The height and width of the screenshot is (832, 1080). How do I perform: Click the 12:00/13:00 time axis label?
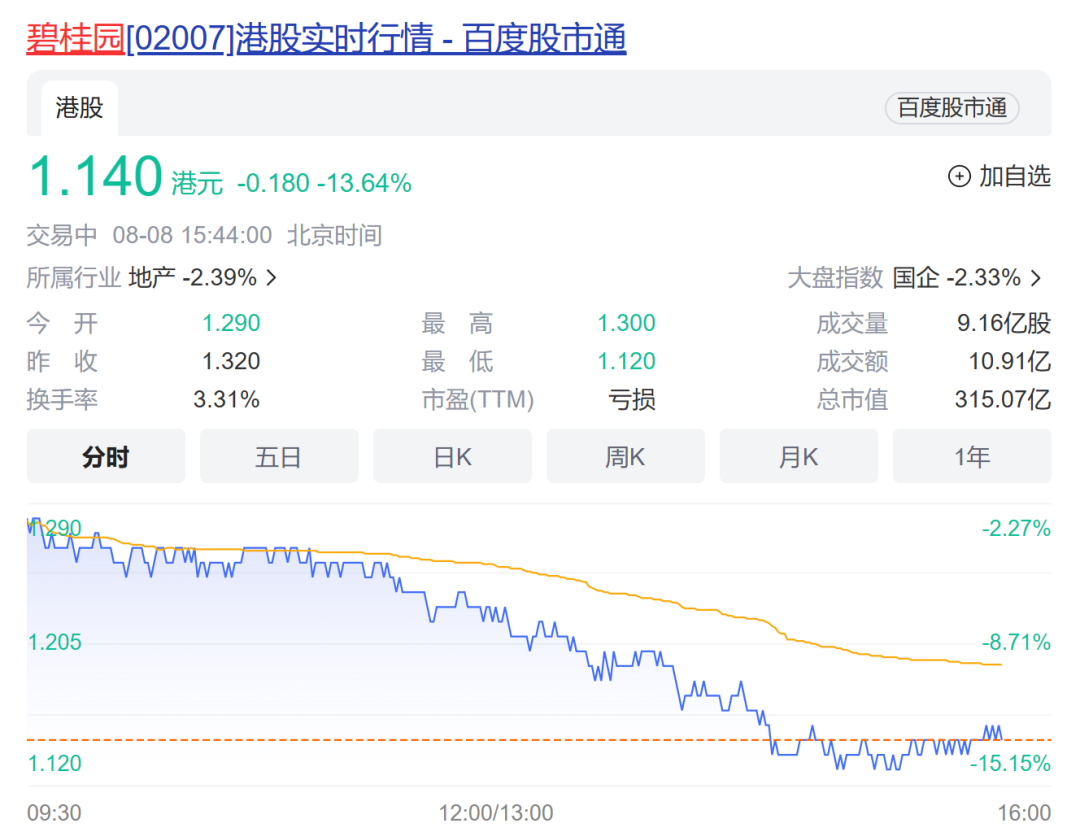tap(496, 813)
